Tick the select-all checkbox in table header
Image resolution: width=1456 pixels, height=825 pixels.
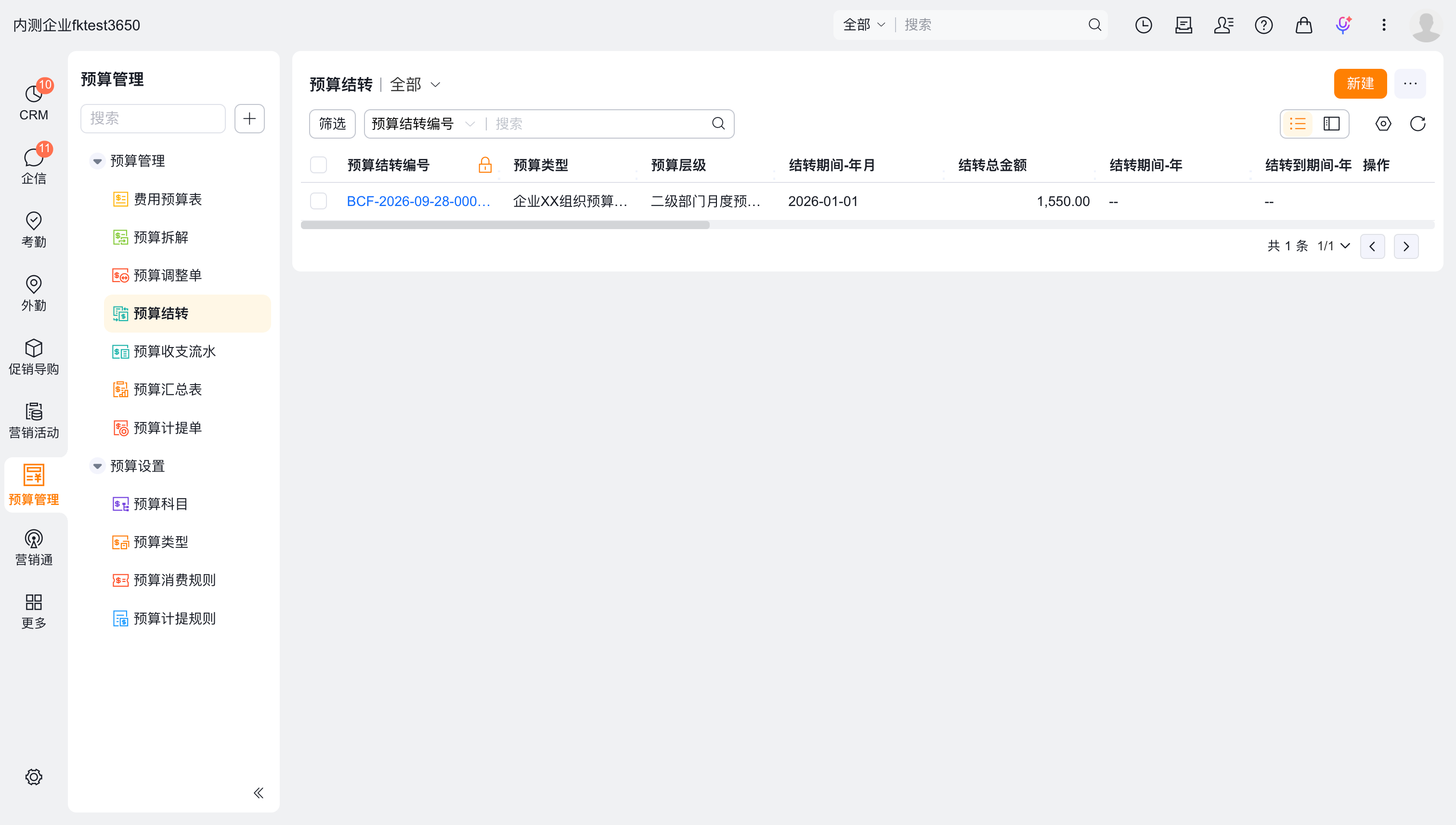pos(319,165)
